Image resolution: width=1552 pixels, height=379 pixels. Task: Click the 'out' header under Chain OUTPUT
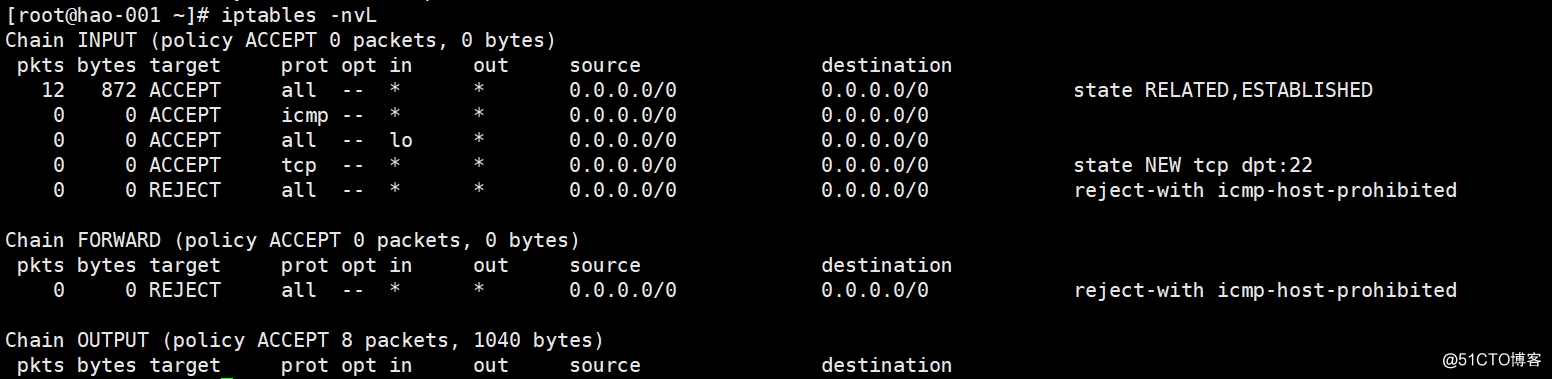(491, 365)
